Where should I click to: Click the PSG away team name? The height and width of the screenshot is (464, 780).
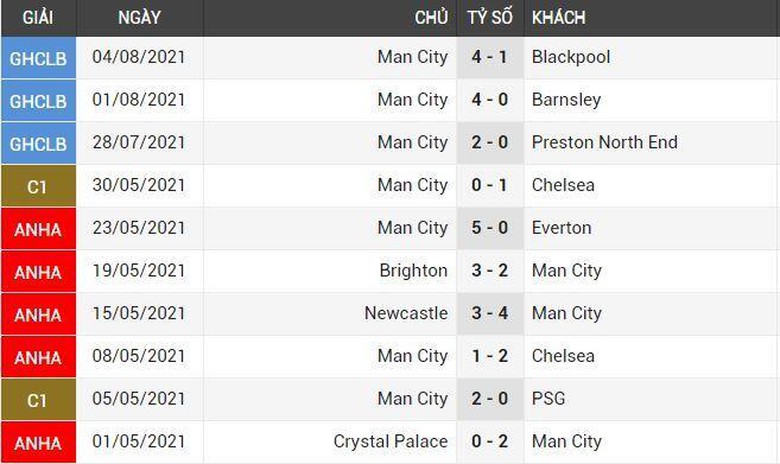548,398
